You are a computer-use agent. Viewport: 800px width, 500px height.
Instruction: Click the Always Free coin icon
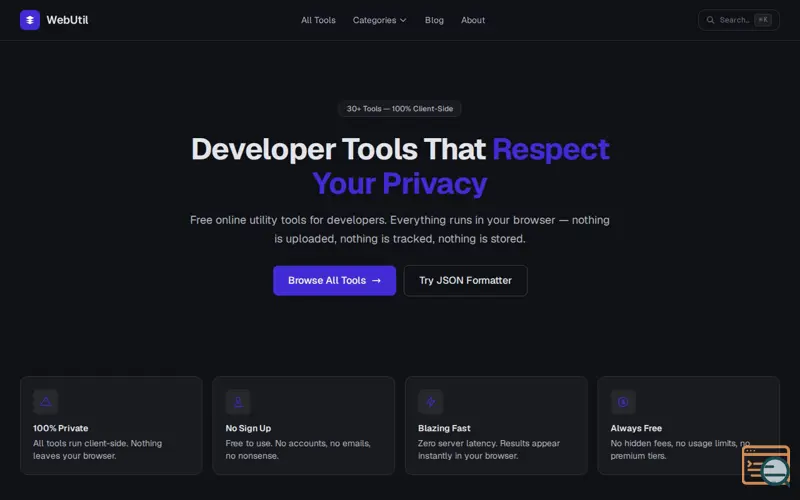(x=623, y=402)
